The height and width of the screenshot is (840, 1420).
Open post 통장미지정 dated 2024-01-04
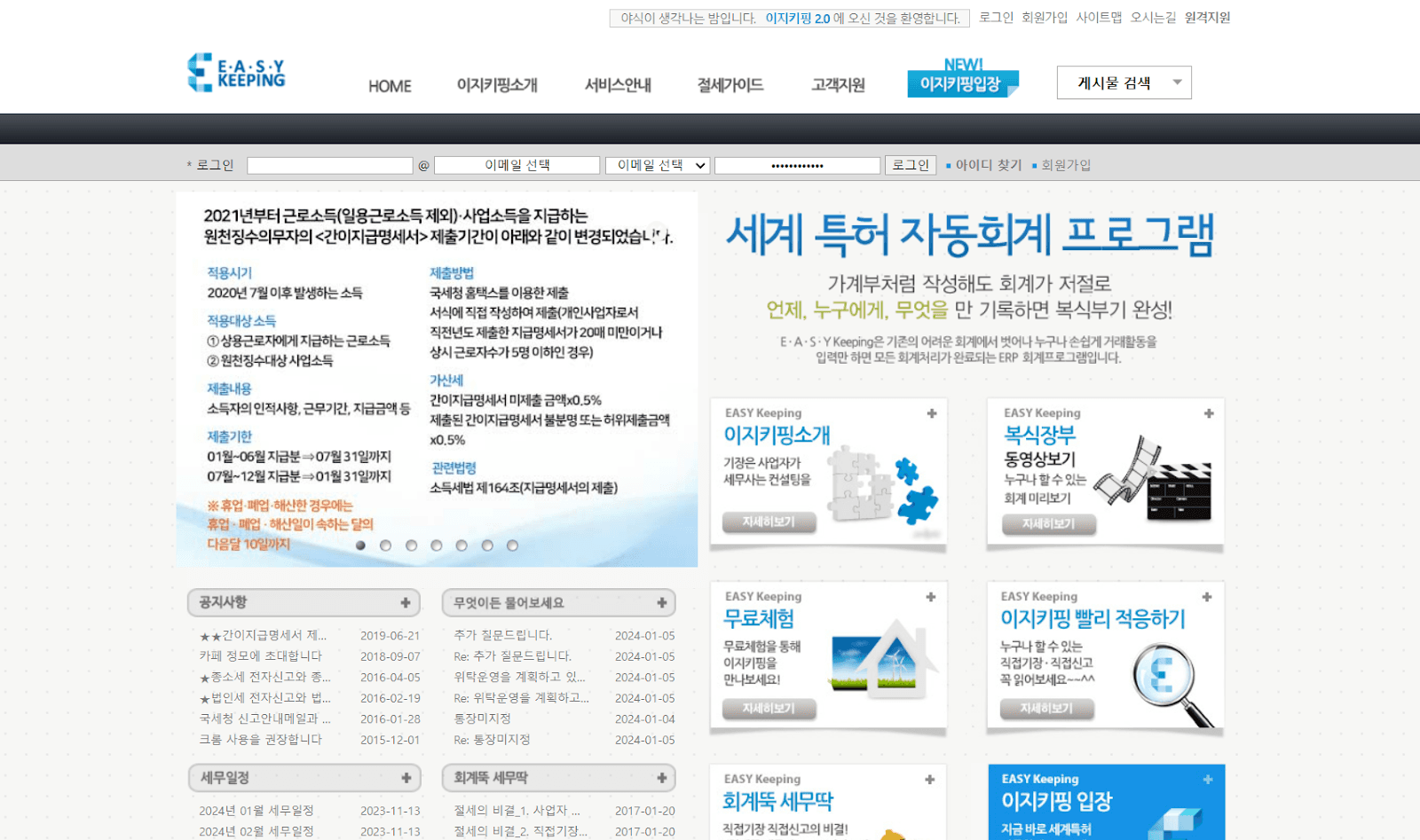click(x=482, y=718)
